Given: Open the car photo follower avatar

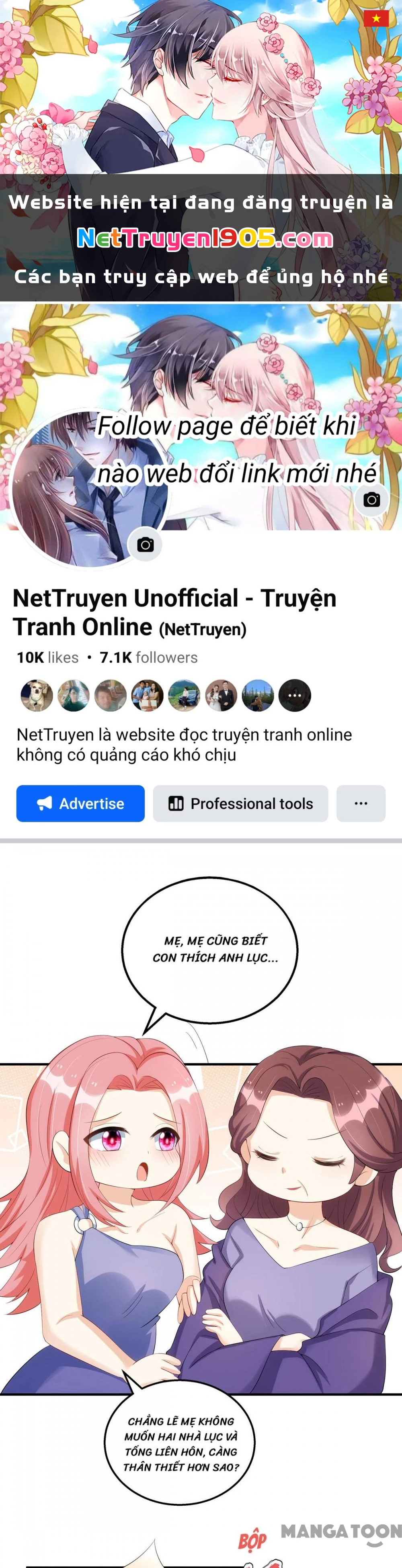Looking at the screenshot, I should (184, 695).
